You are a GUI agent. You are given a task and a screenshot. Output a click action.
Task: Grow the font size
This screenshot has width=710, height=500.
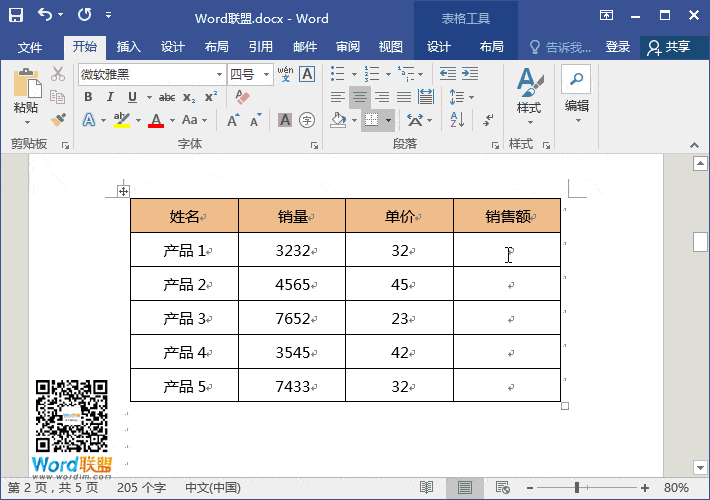[233, 120]
